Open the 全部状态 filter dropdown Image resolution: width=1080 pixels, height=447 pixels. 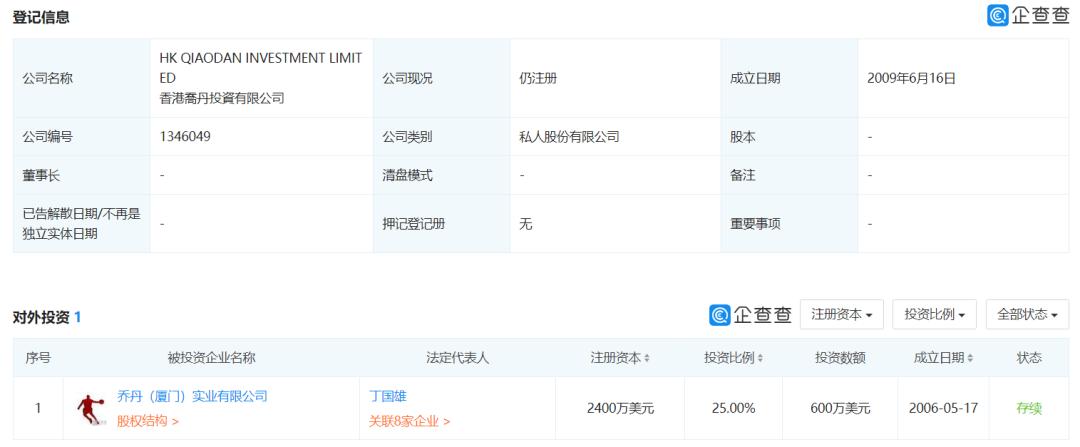[x=1028, y=315]
